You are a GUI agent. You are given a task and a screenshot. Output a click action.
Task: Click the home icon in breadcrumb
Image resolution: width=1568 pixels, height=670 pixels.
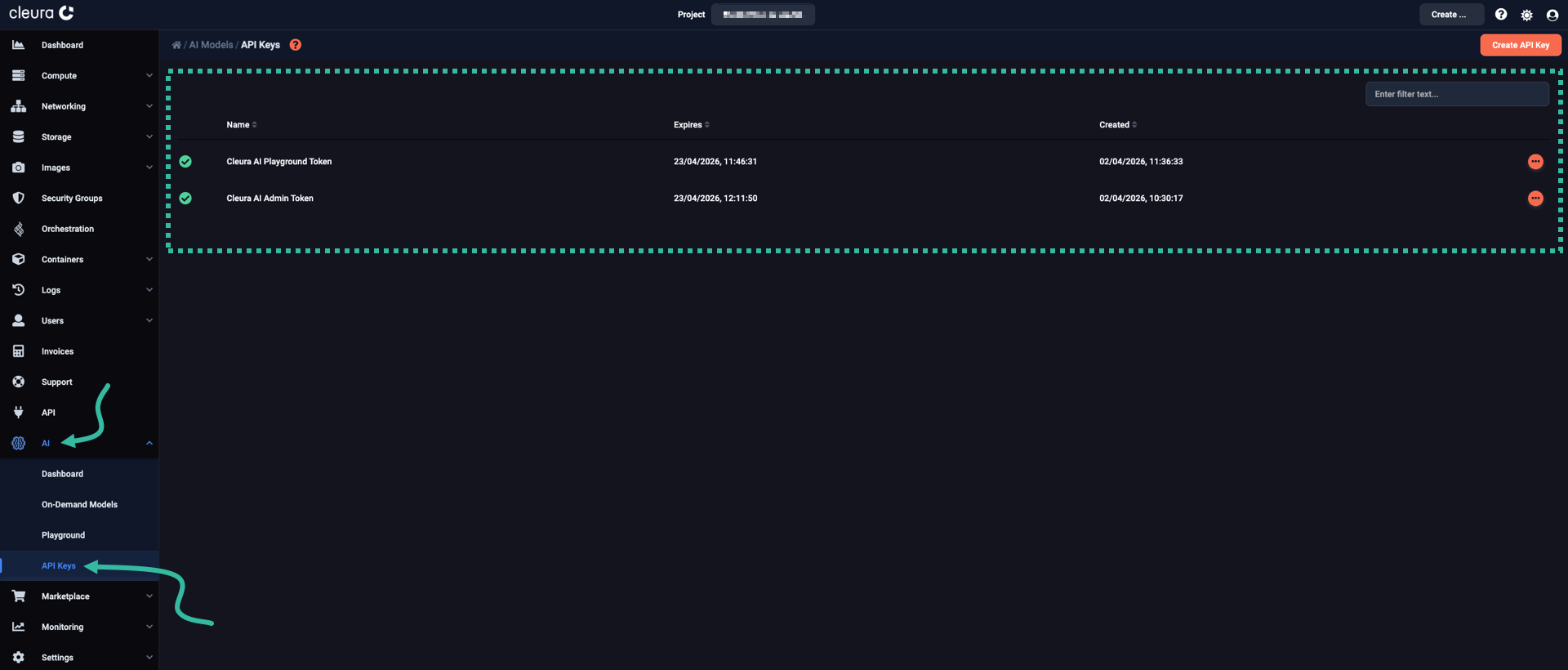pos(176,45)
